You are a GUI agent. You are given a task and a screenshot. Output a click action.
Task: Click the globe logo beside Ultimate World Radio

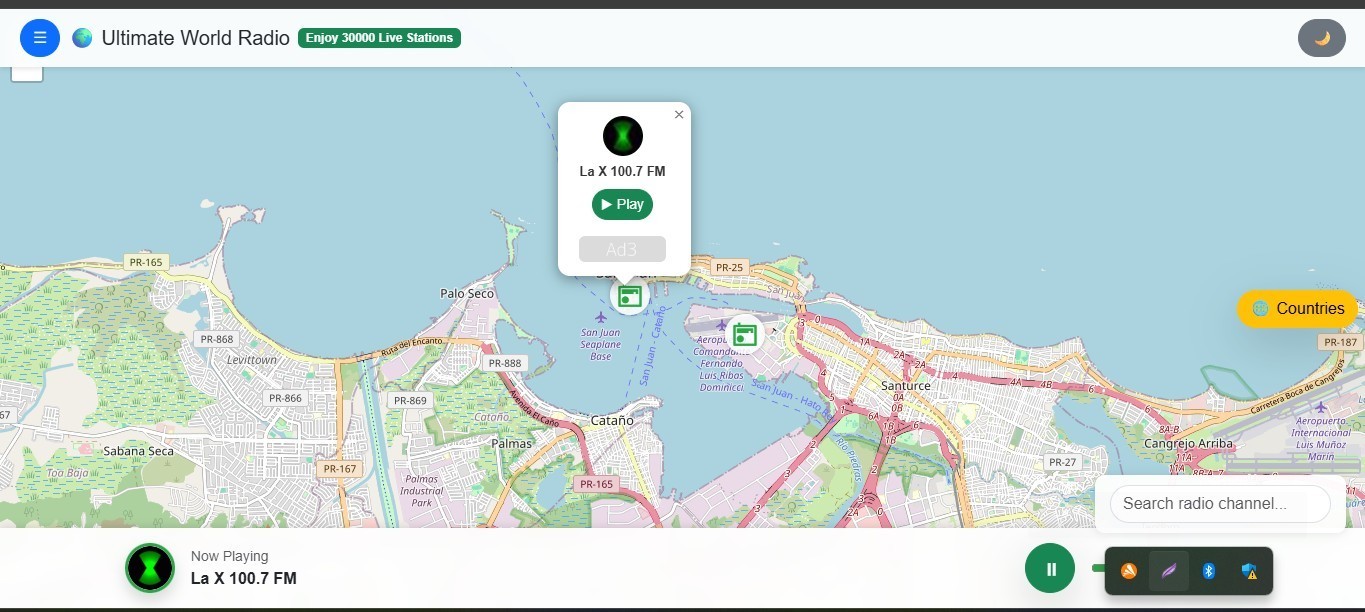82,38
